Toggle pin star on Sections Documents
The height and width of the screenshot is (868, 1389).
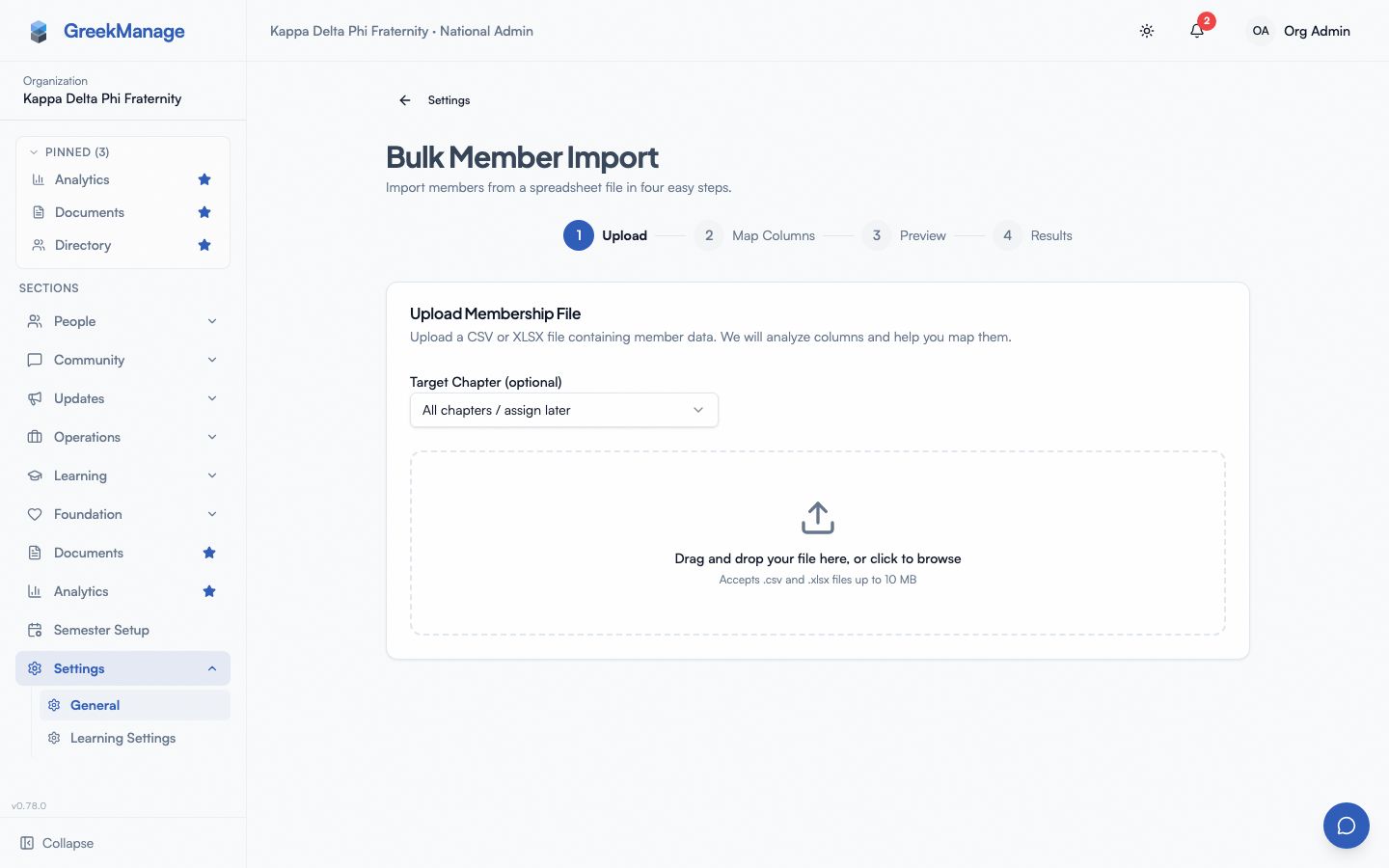point(209,553)
